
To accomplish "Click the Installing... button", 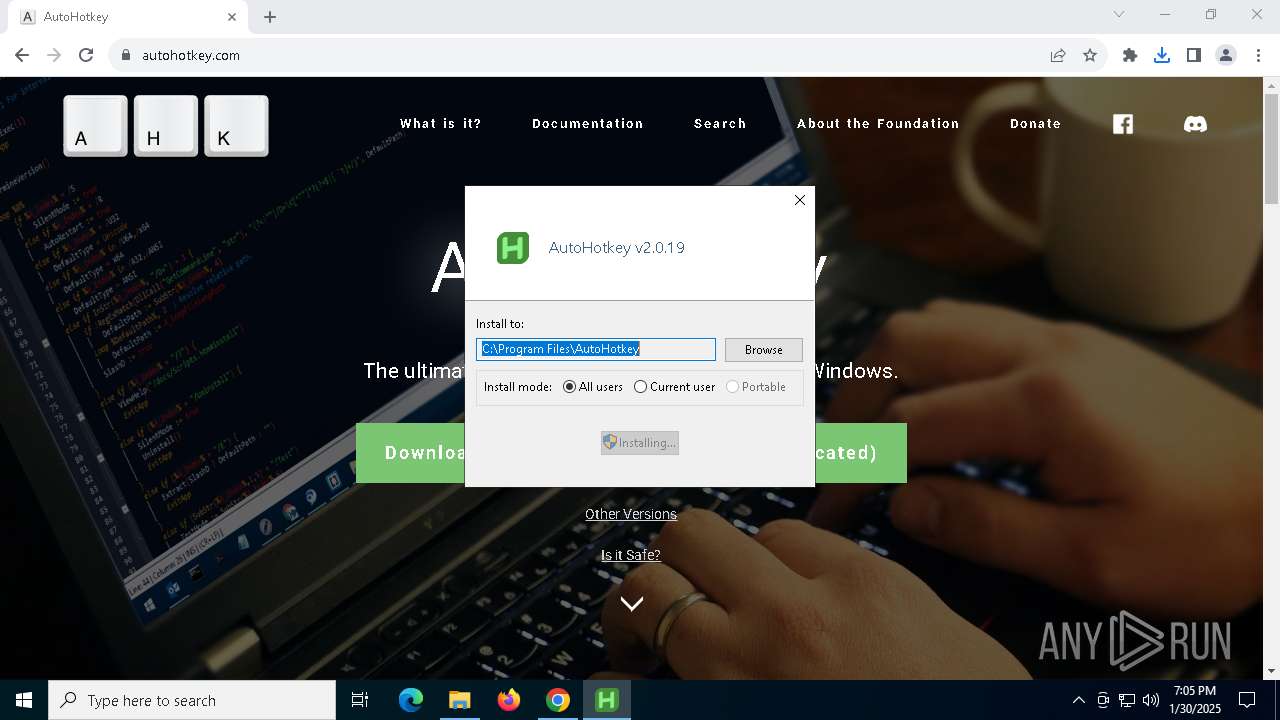I will (640, 443).
